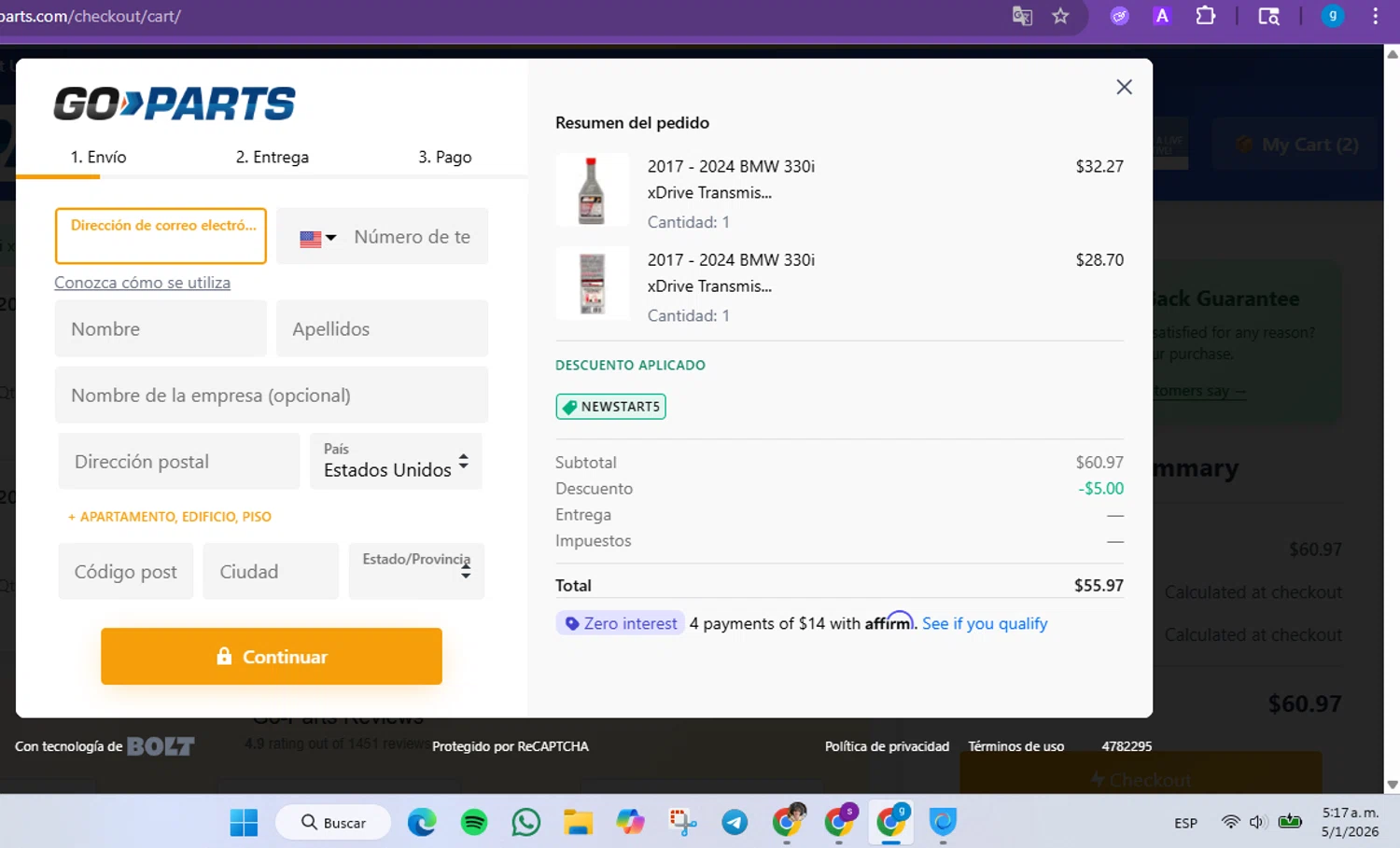The height and width of the screenshot is (848, 1400).
Task: Click the Zero interest badge
Action: [x=621, y=623]
